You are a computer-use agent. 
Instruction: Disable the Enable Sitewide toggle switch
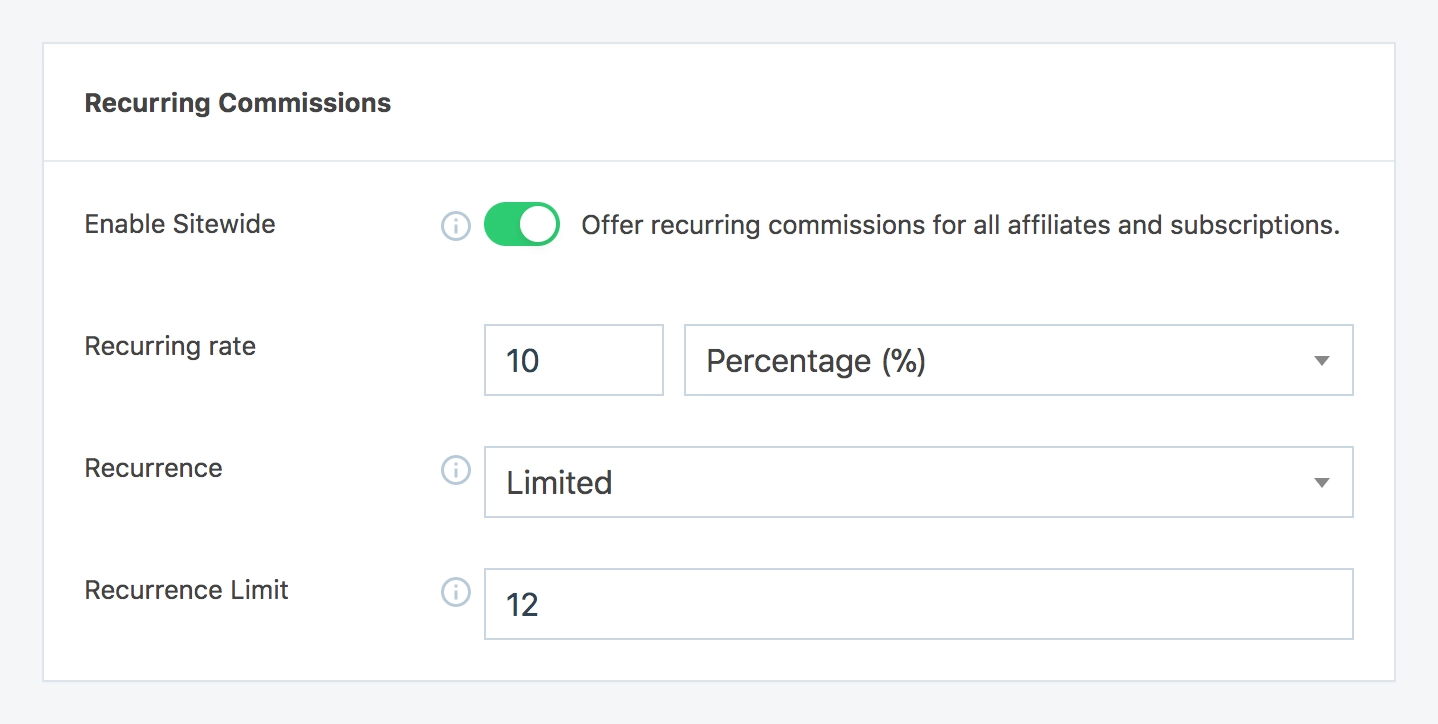pyautogui.click(x=521, y=225)
